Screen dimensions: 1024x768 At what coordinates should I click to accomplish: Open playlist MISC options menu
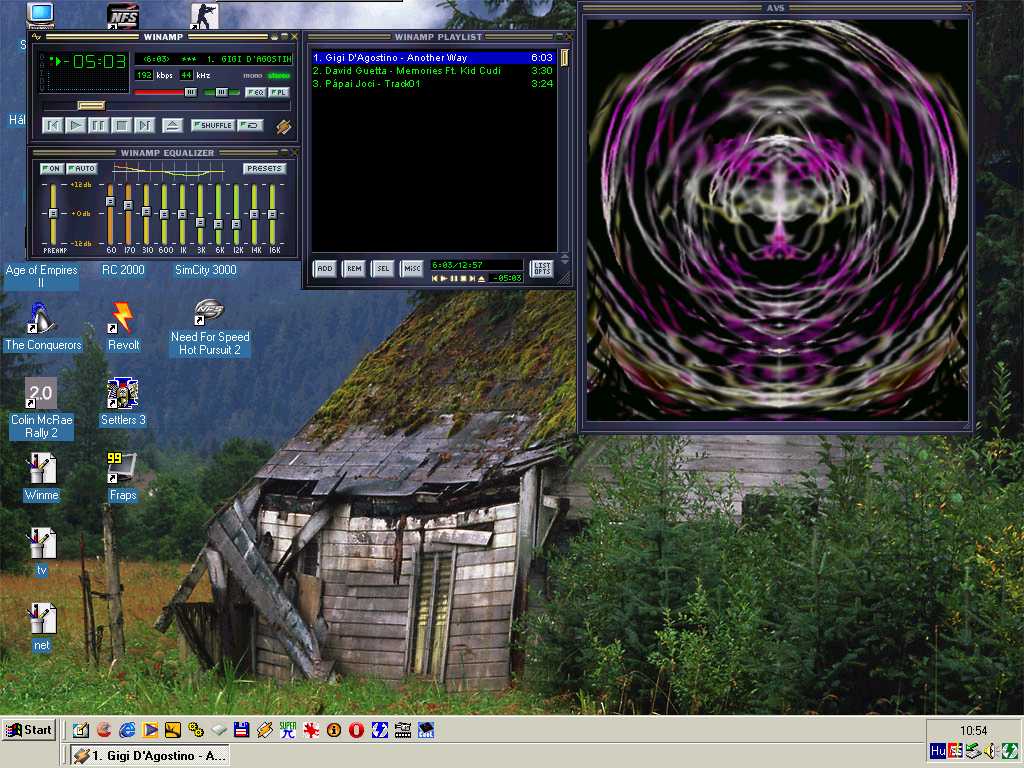[412, 268]
